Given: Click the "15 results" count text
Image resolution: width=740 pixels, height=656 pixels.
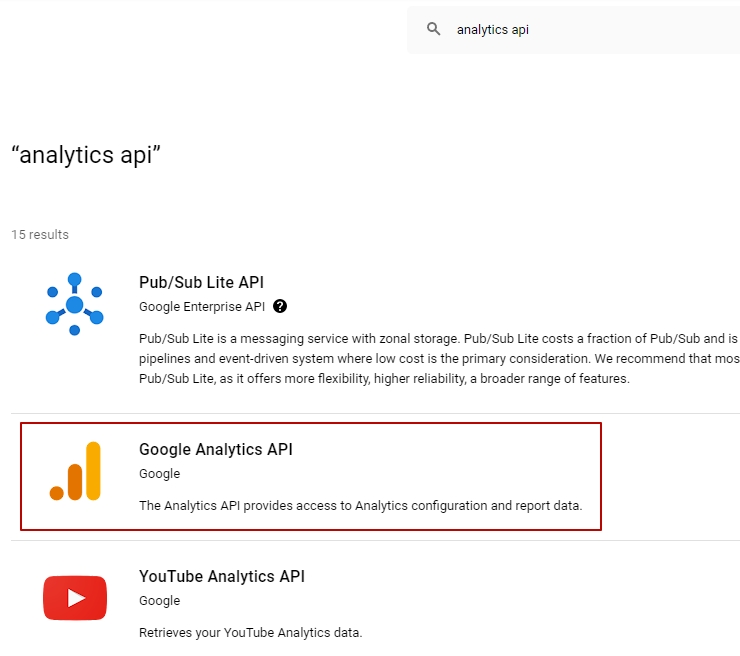Looking at the screenshot, I should (40, 235).
